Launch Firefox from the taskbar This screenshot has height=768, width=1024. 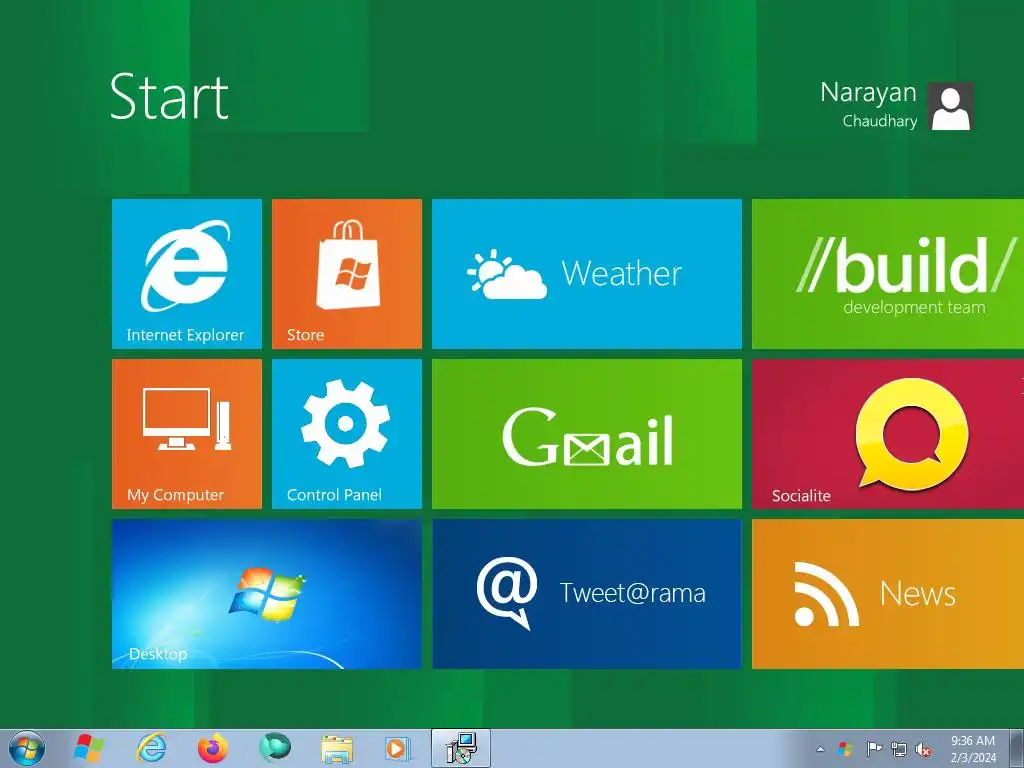(x=213, y=748)
